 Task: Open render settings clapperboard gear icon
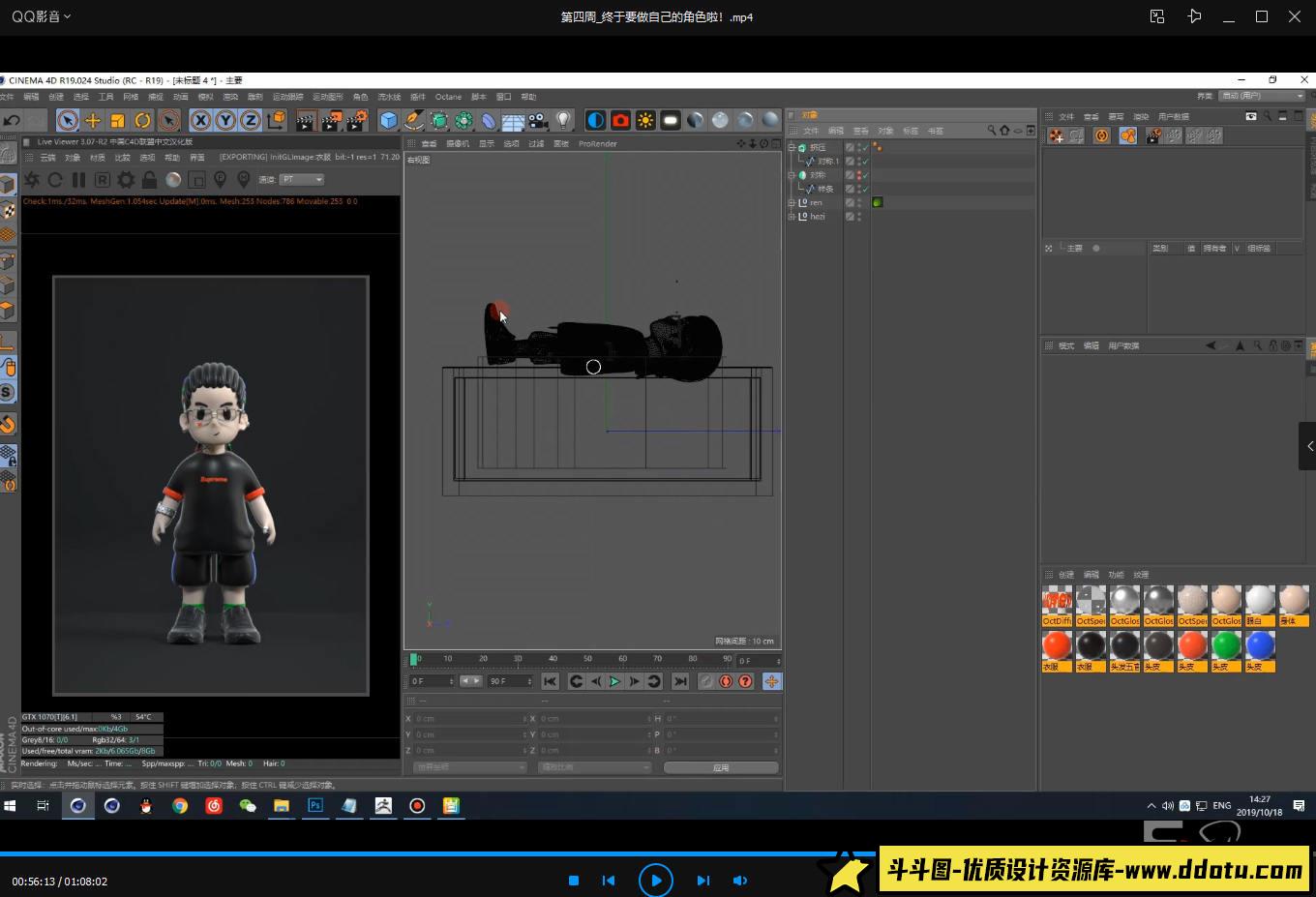tap(357, 120)
